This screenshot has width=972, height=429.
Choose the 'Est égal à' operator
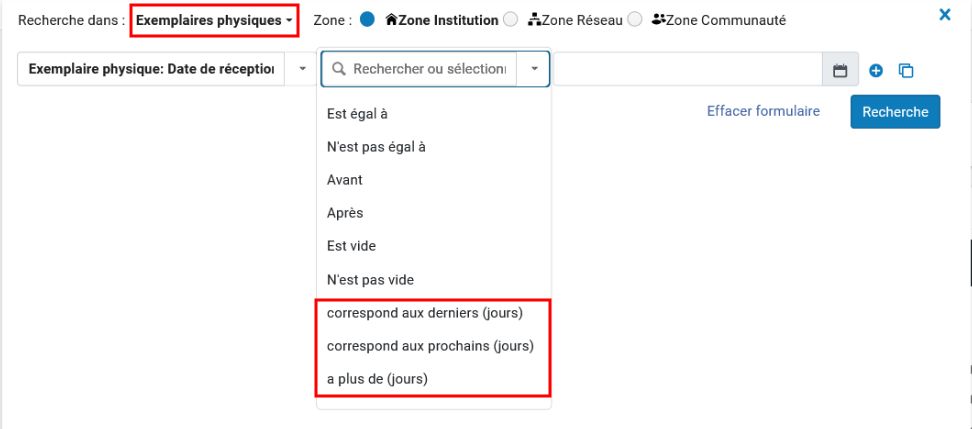click(357, 114)
